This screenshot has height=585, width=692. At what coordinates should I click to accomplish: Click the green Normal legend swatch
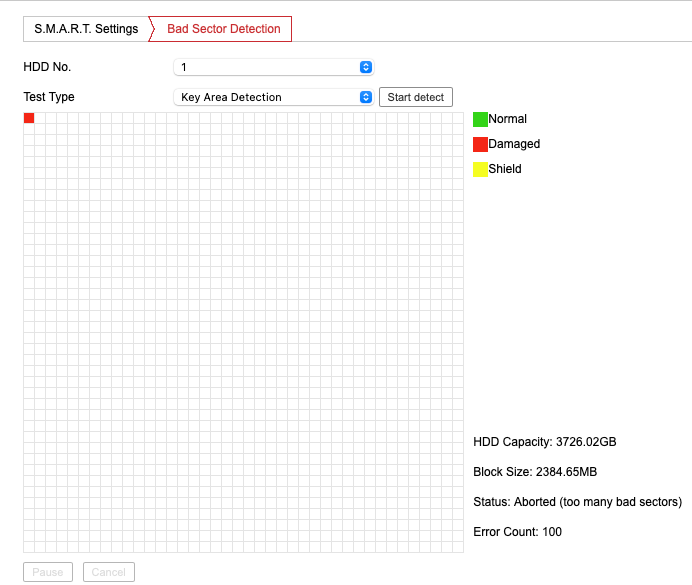pos(480,119)
